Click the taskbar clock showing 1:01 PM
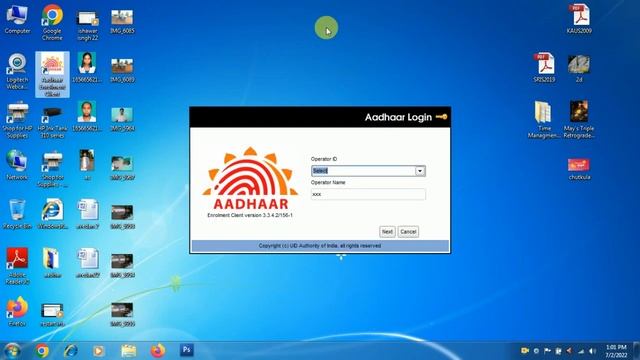This screenshot has height=360, width=640. pos(616,351)
